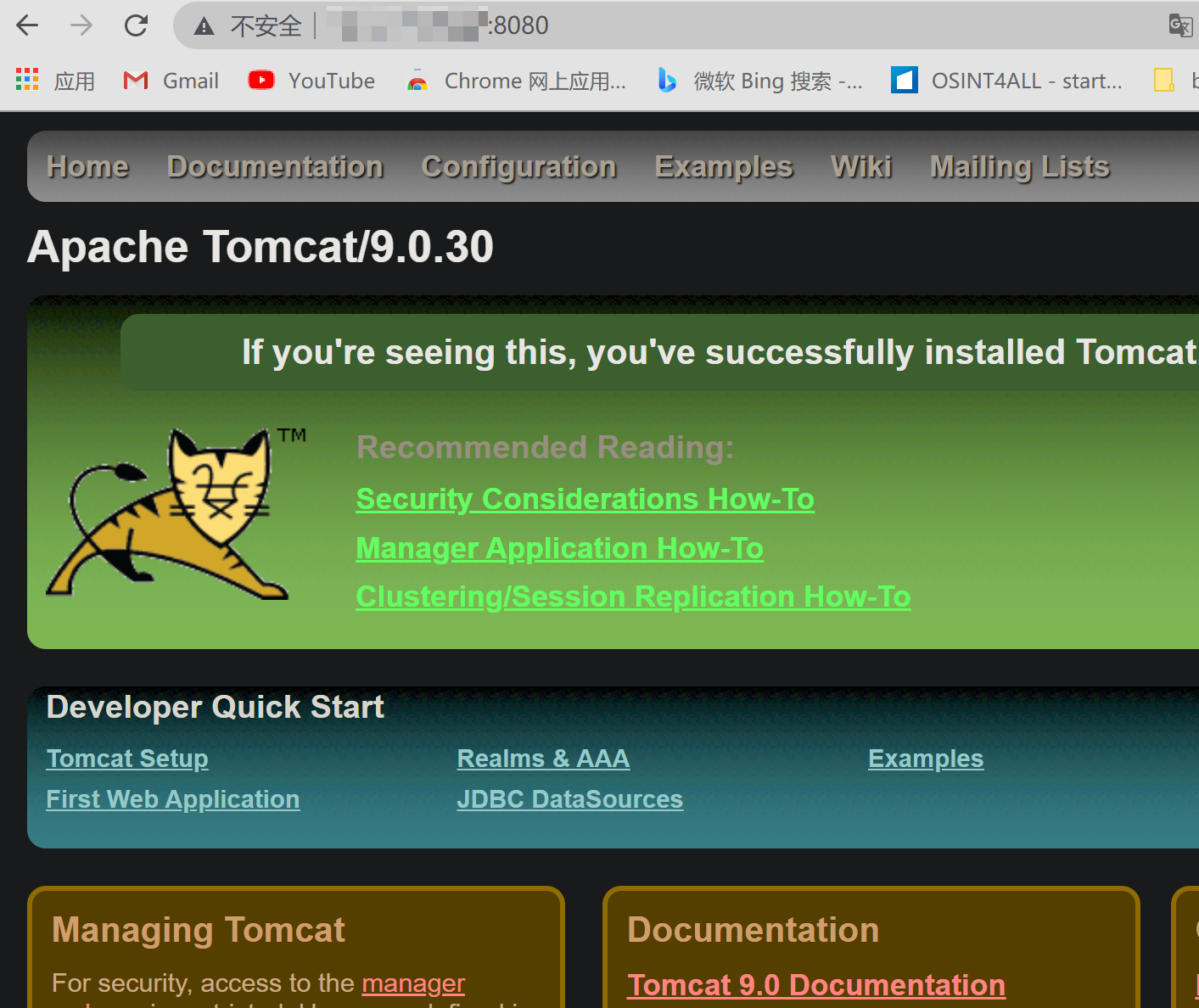Viewport: 1199px width, 1008px height.
Task: Click the browser back arrow
Action: pos(27,25)
